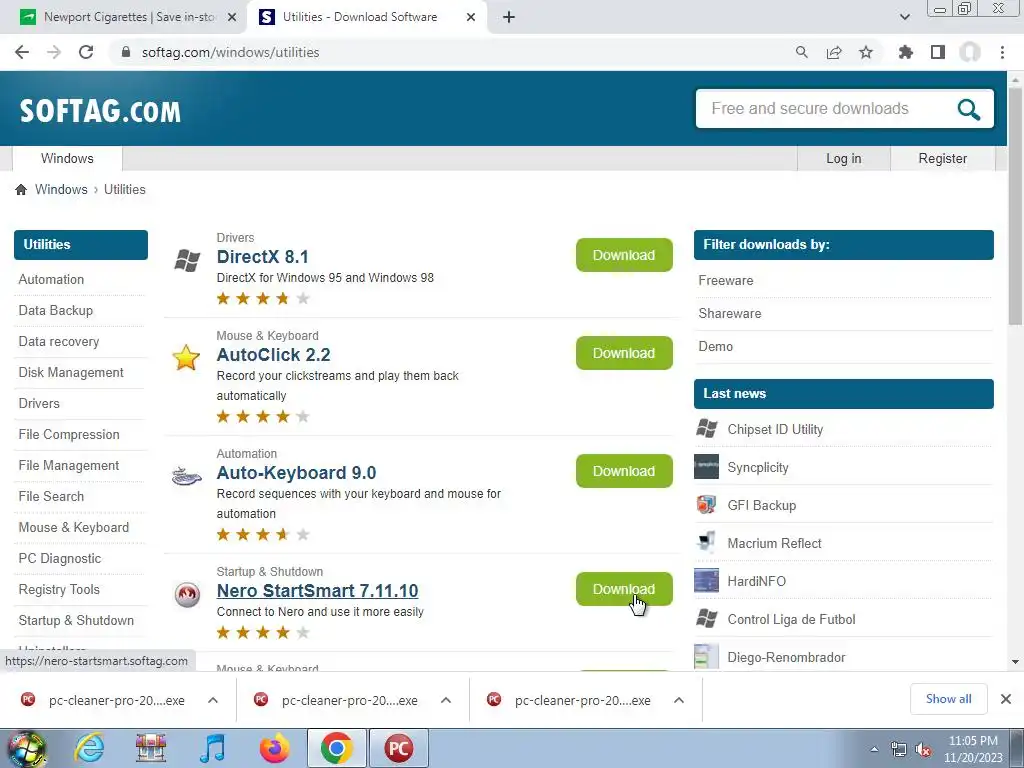The width and height of the screenshot is (1024, 768).
Task: Open the Chrome extensions puzzle icon
Action: 906,52
